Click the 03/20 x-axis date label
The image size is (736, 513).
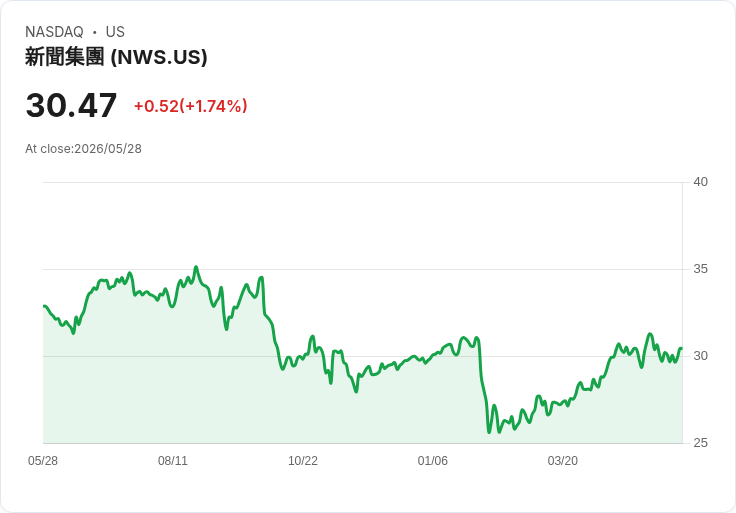click(x=562, y=460)
